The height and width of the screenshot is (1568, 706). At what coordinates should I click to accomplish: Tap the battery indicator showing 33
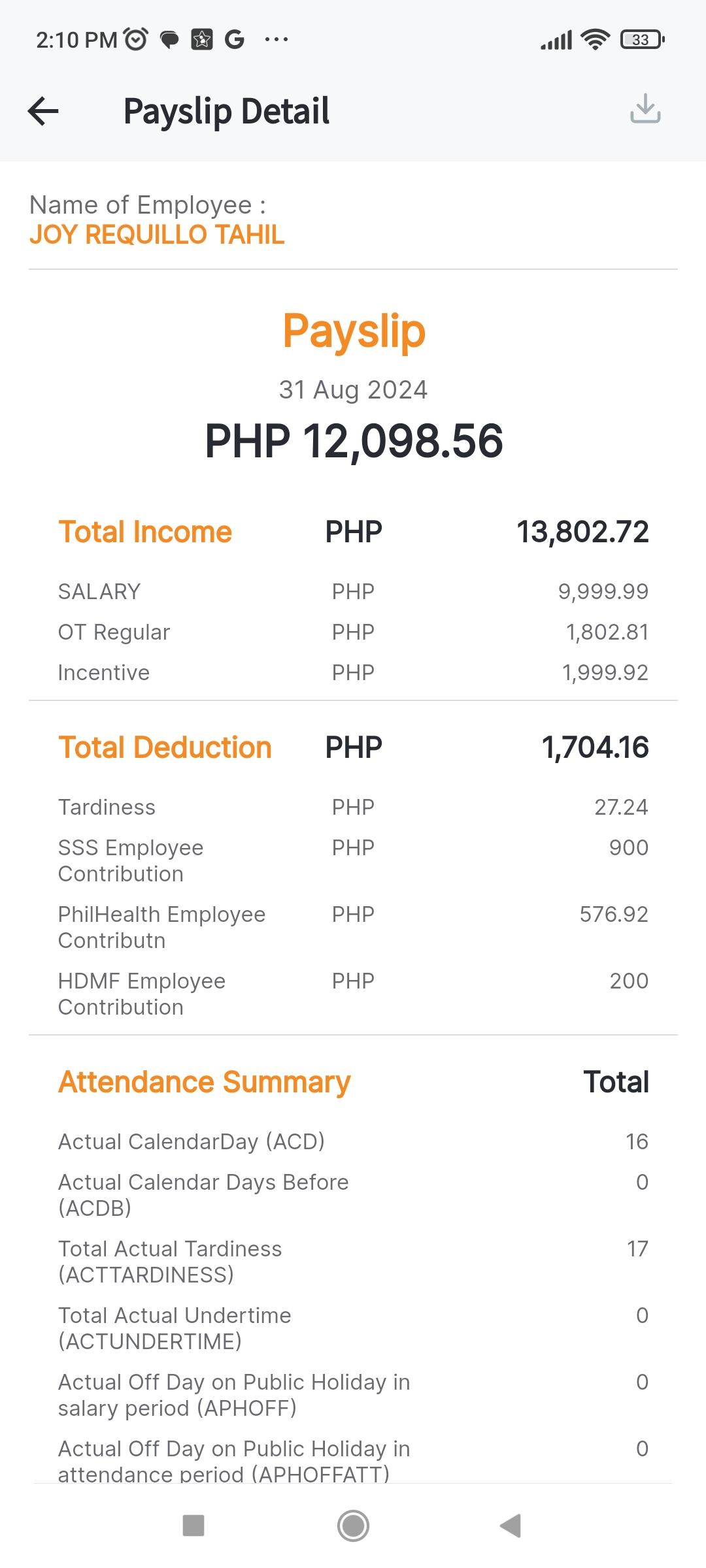pos(642,40)
